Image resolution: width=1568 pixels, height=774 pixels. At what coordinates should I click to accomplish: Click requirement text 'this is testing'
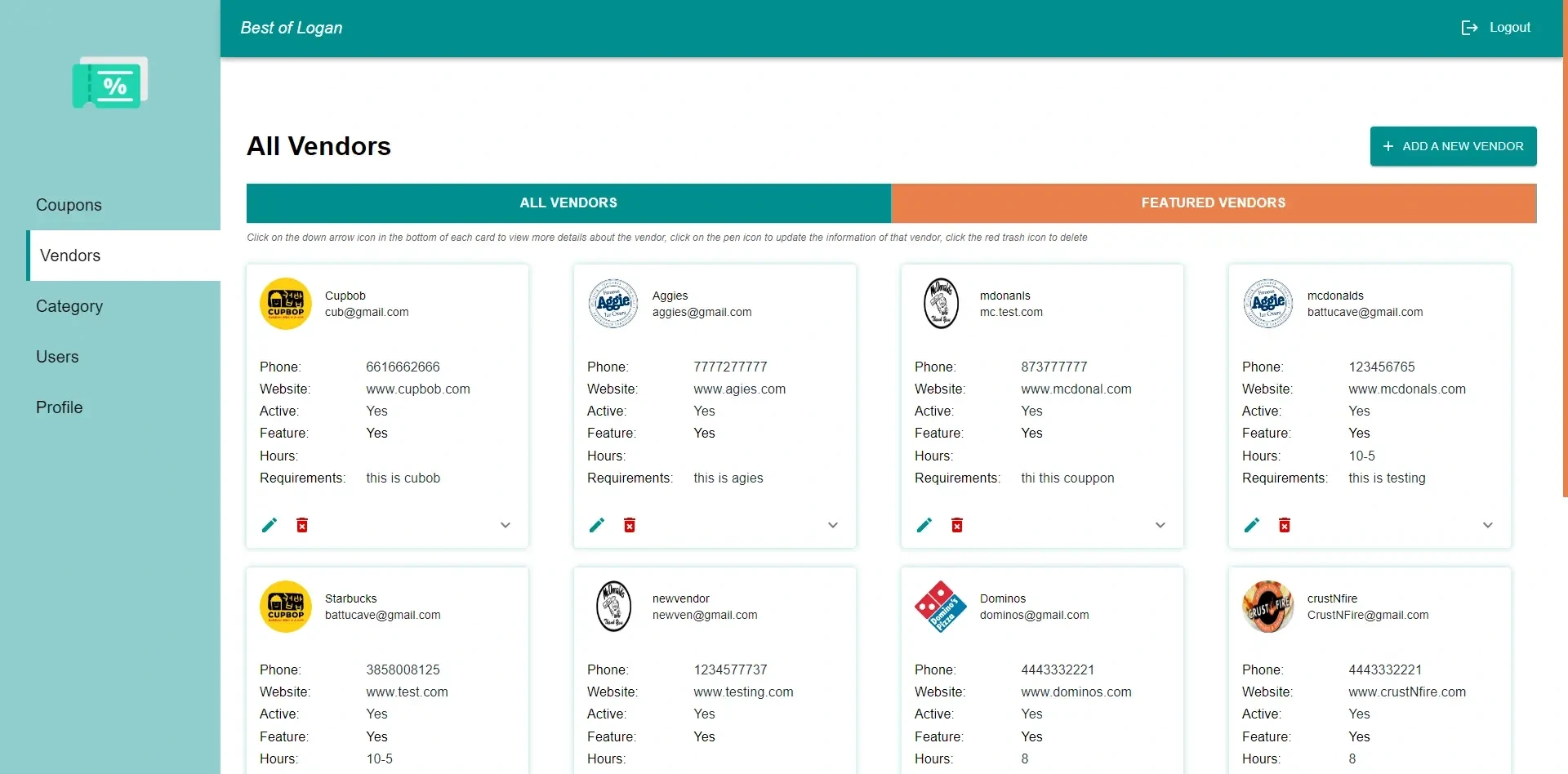pos(1387,478)
